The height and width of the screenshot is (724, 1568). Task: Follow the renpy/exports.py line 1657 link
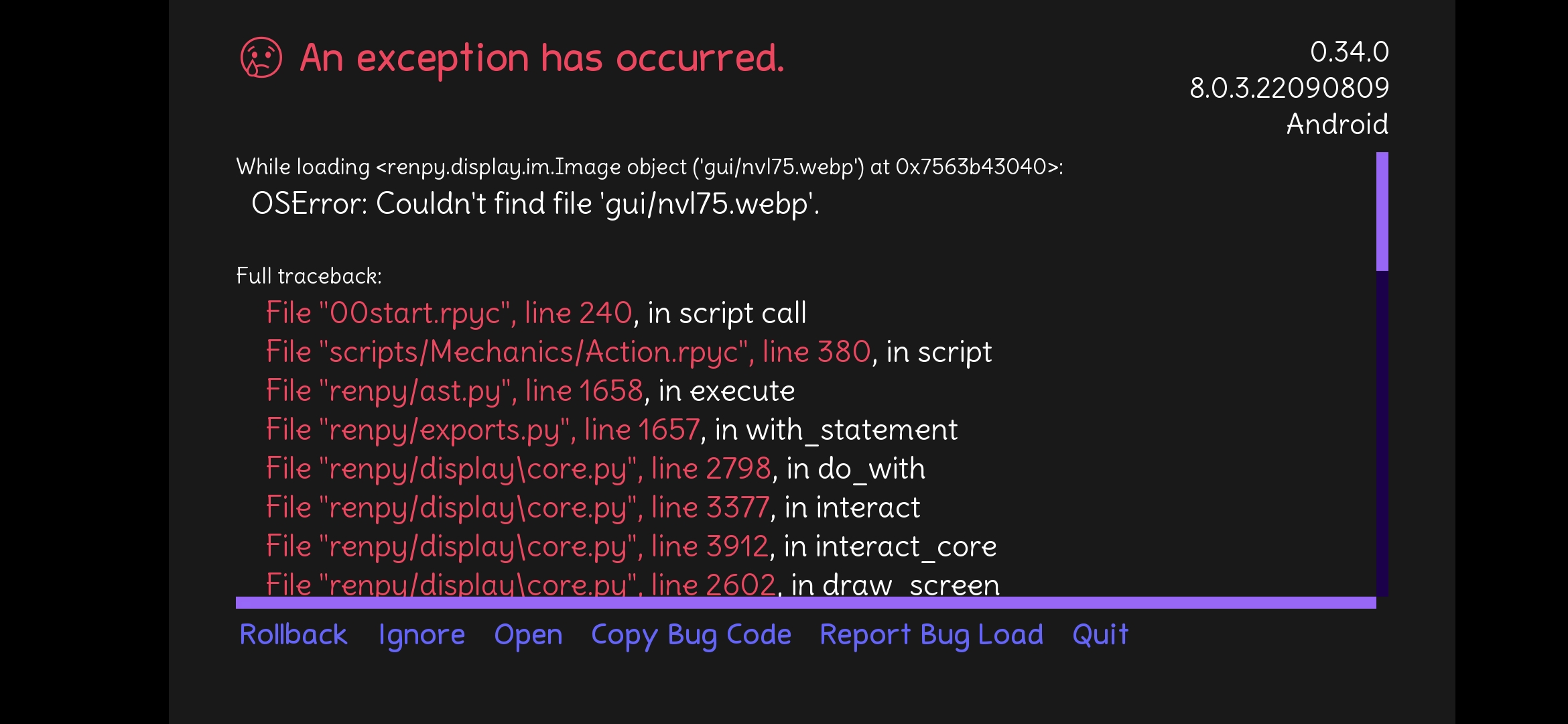[x=482, y=430]
